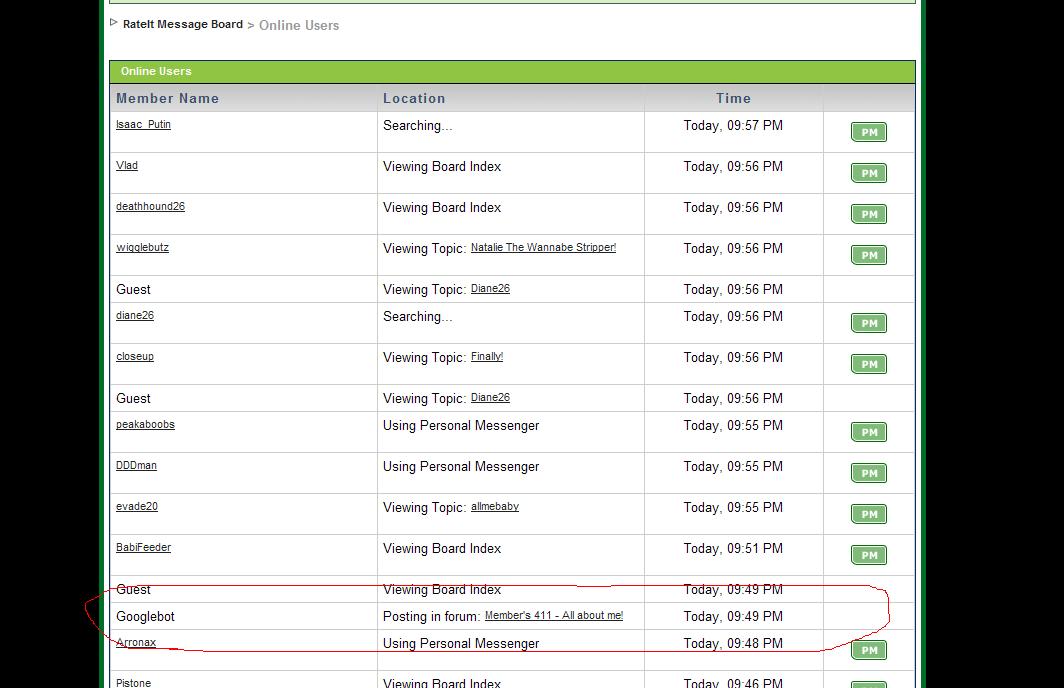This screenshot has width=1064, height=688.
Task: Open Isaac_Putin member profile
Action: tap(143, 125)
